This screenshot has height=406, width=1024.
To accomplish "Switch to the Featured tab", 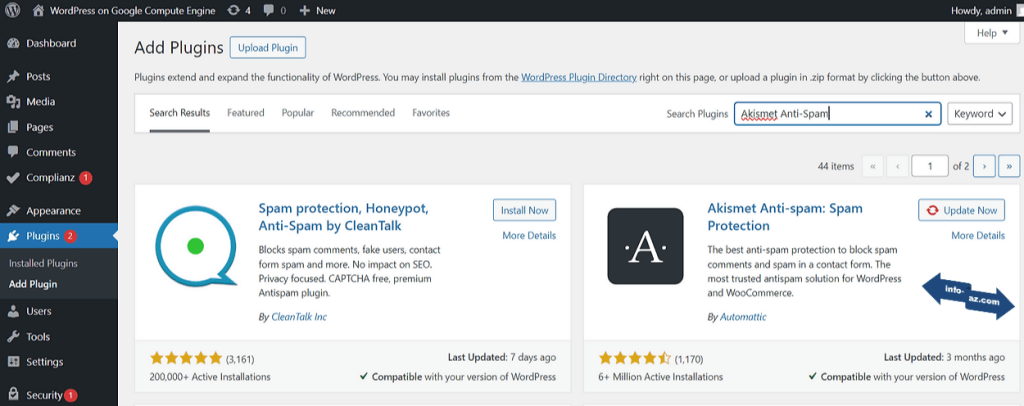I will [x=245, y=113].
